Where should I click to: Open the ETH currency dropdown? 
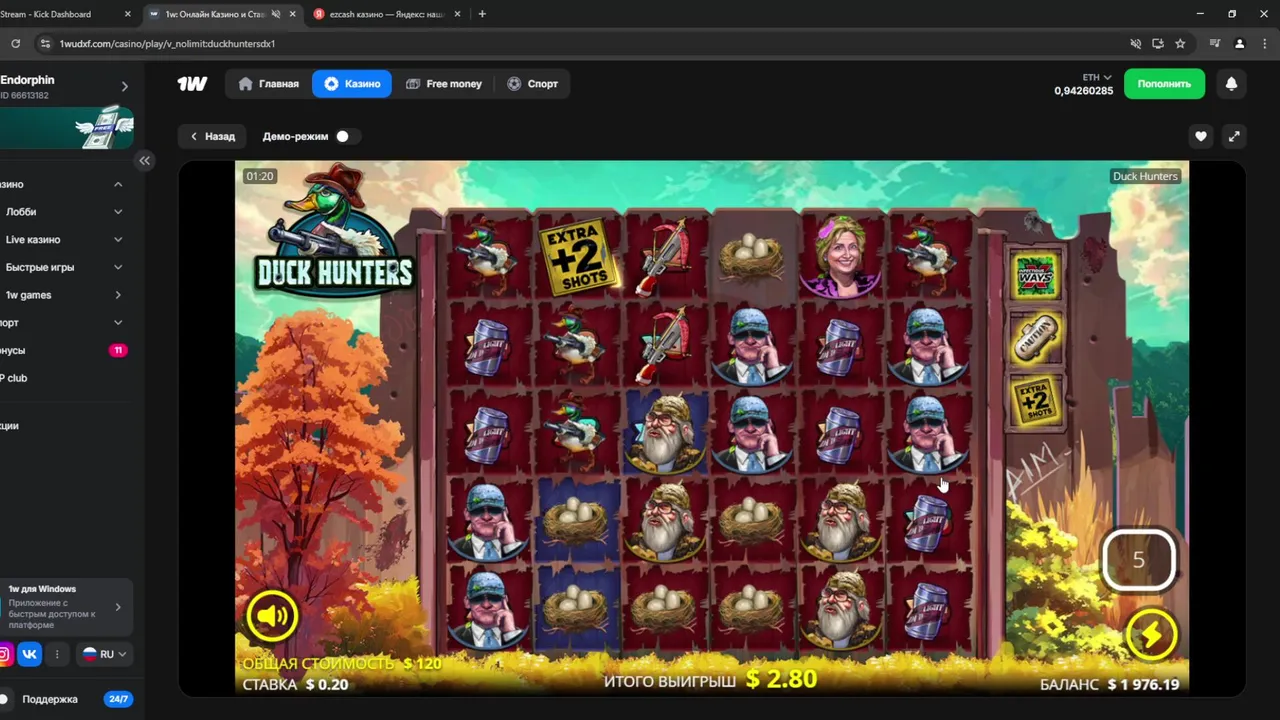[1096, 77]
